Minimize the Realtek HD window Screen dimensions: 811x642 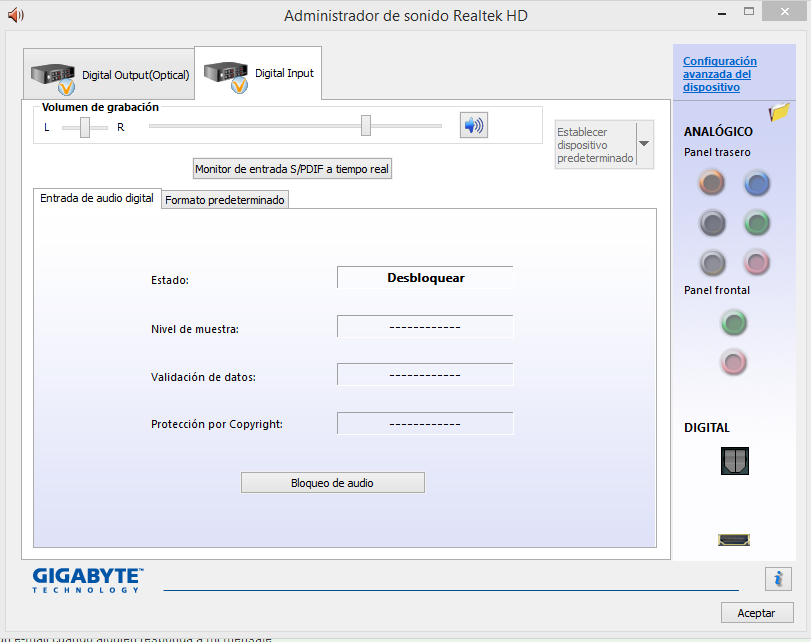[722, 13]
